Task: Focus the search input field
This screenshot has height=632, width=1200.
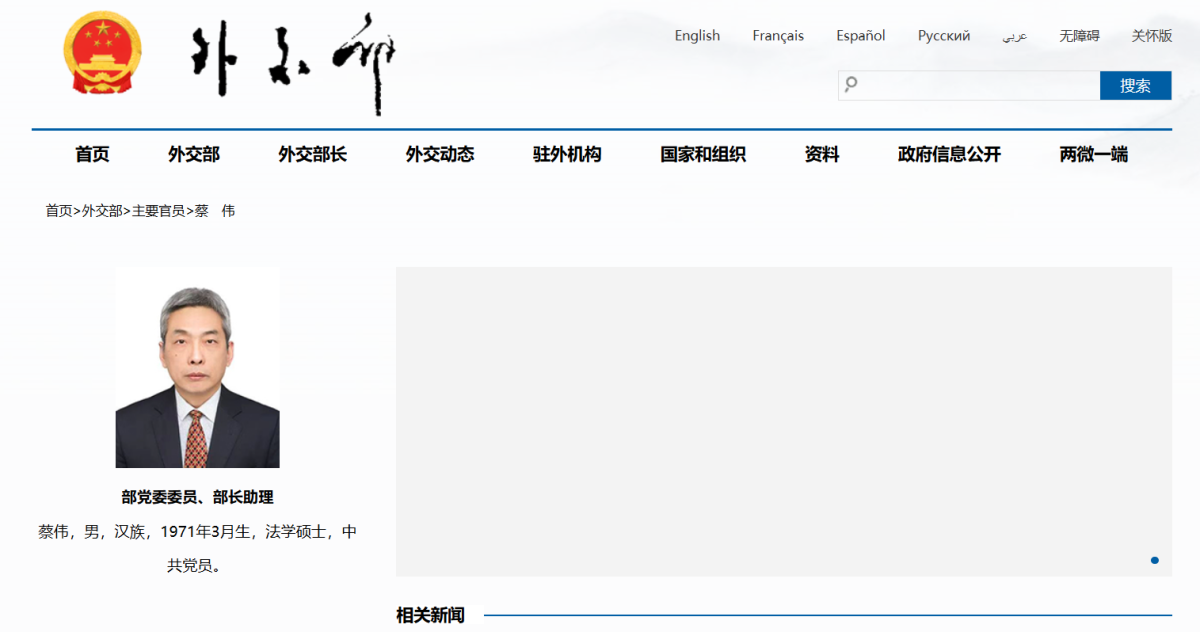Action: tap(969, 86)
